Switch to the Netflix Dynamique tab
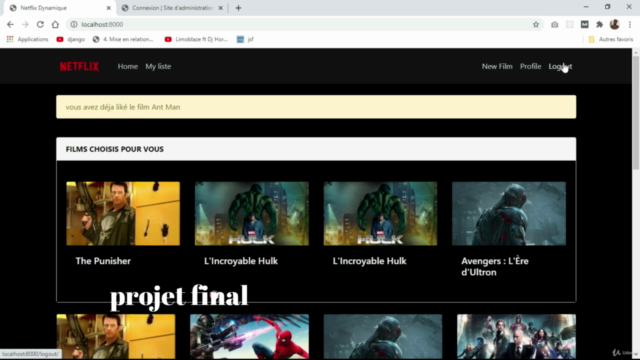 [x=60, y=8]
